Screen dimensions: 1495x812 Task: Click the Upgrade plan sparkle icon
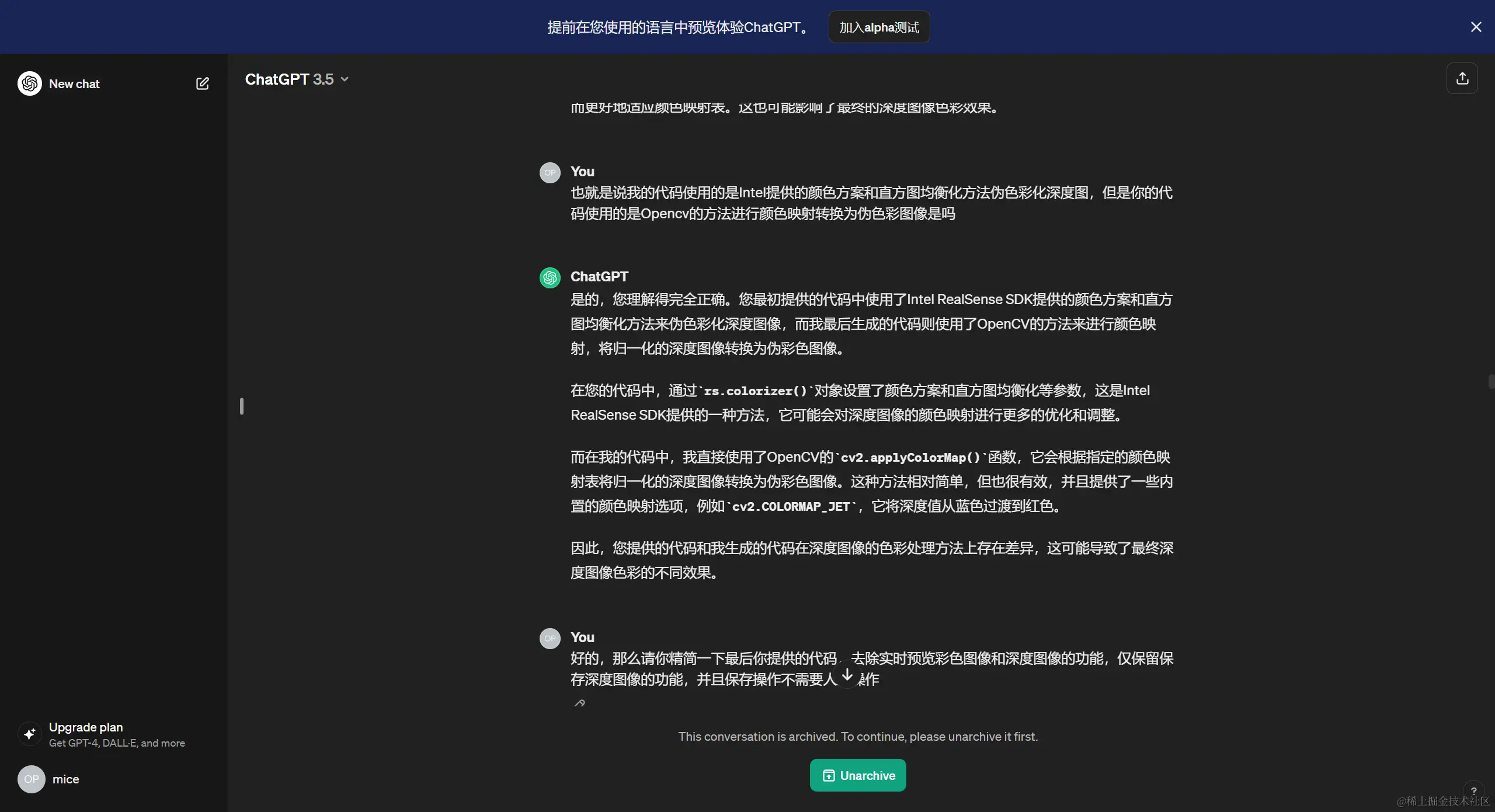tap(30, 734)
